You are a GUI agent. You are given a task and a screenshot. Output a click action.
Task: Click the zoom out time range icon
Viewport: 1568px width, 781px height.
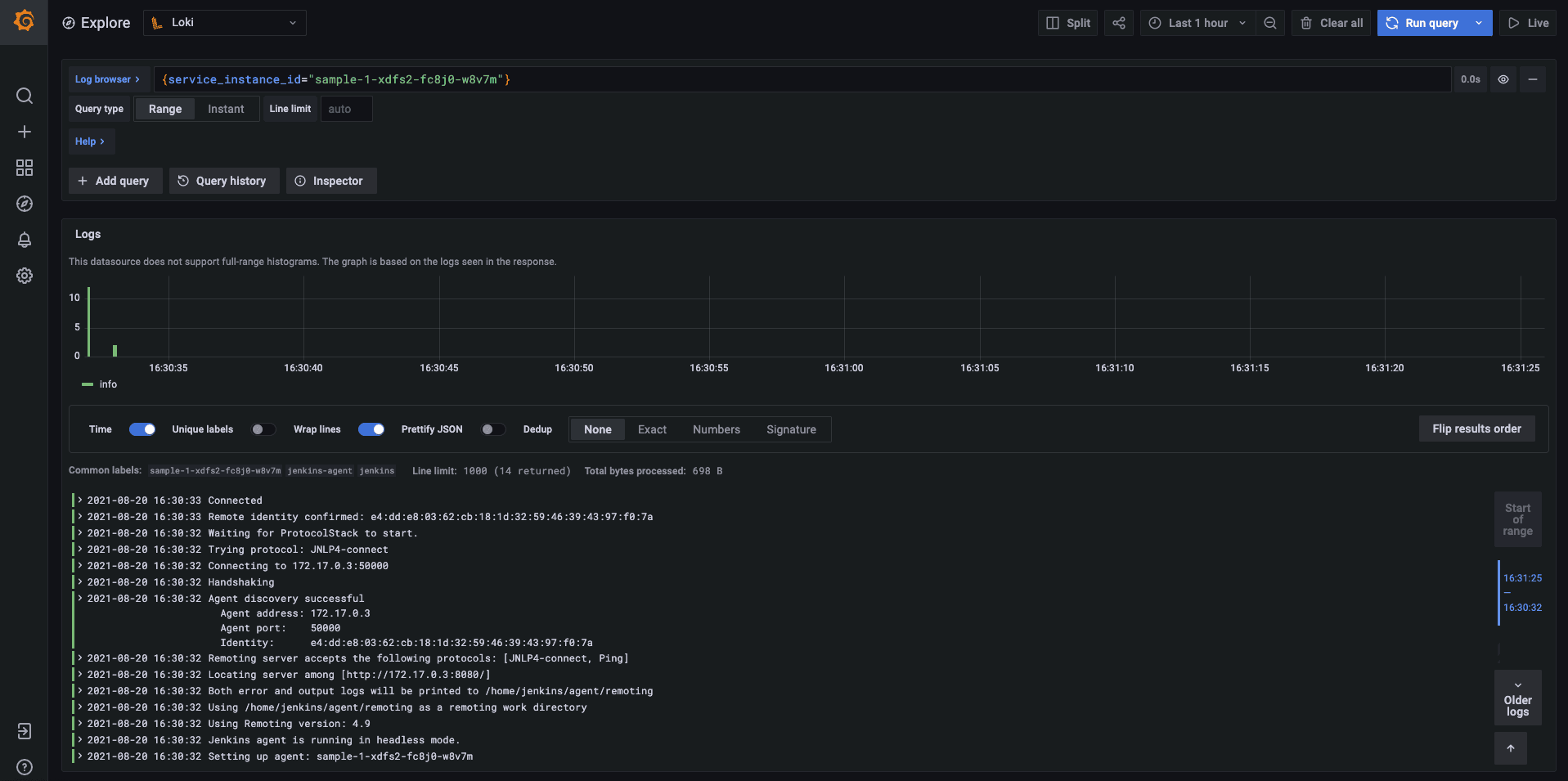click(x=1269, y=23)
